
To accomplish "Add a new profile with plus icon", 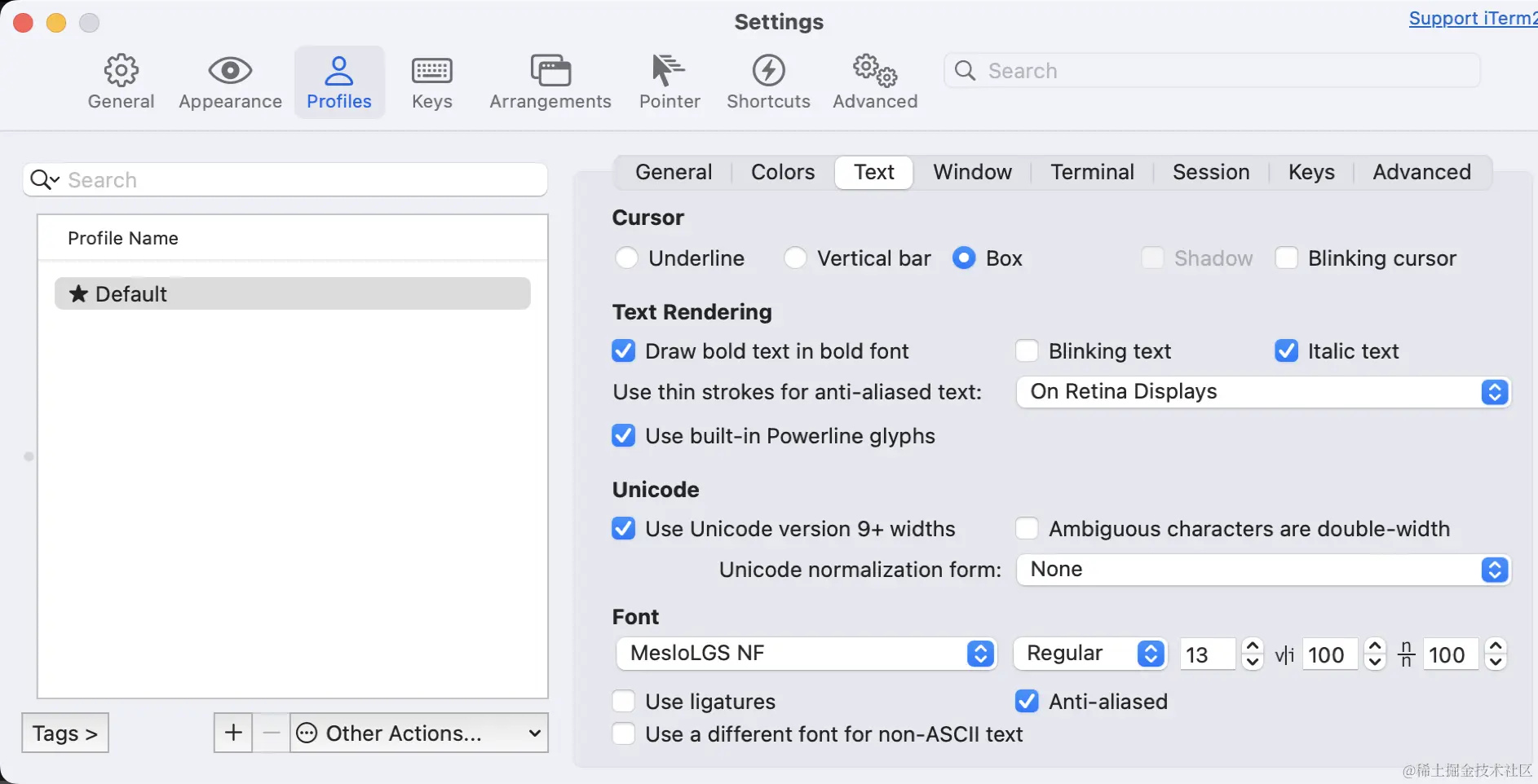I will pos(233,733).
